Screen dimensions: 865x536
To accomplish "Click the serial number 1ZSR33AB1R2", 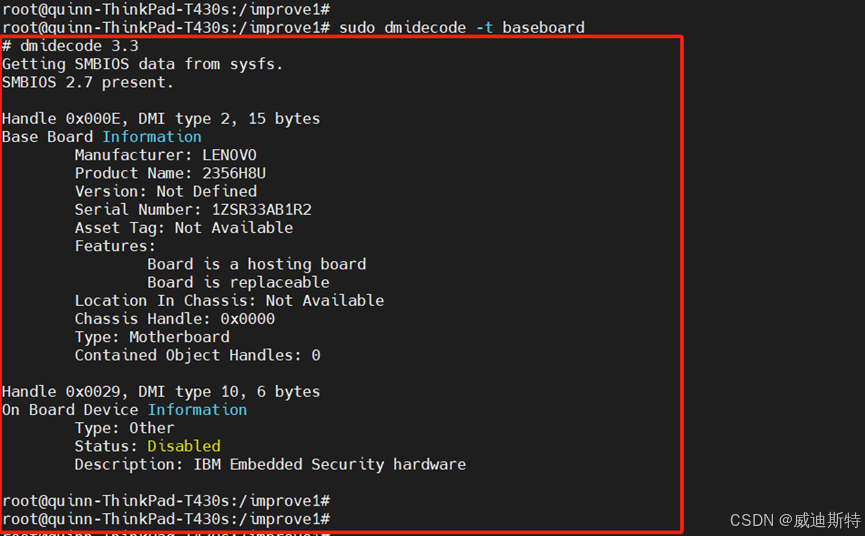I will (x=261, y=210).
